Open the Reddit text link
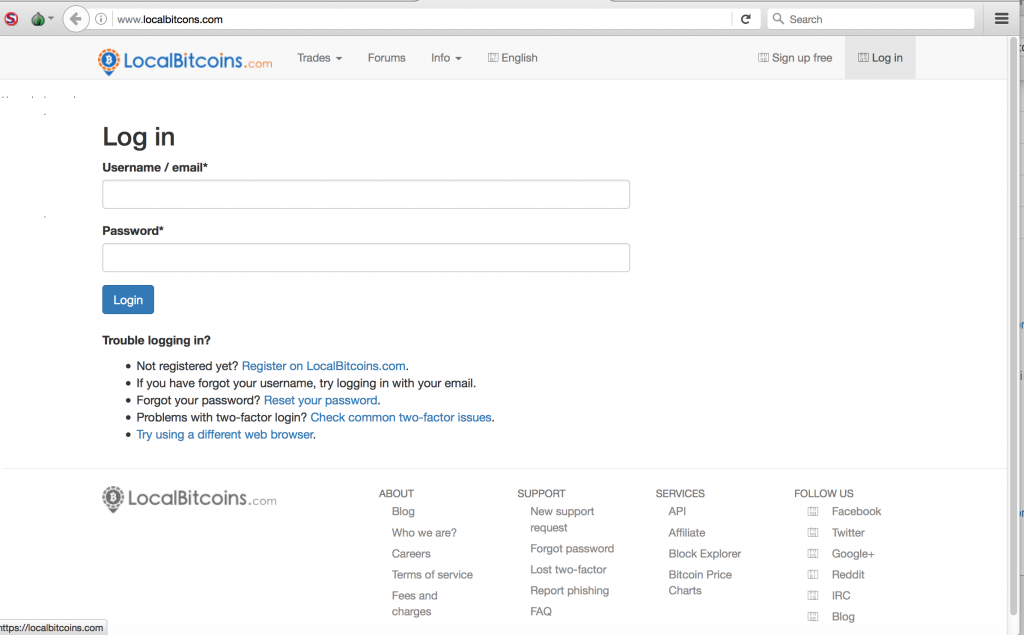This screenshot has width=1024, height=635. [x=848, y=574]
